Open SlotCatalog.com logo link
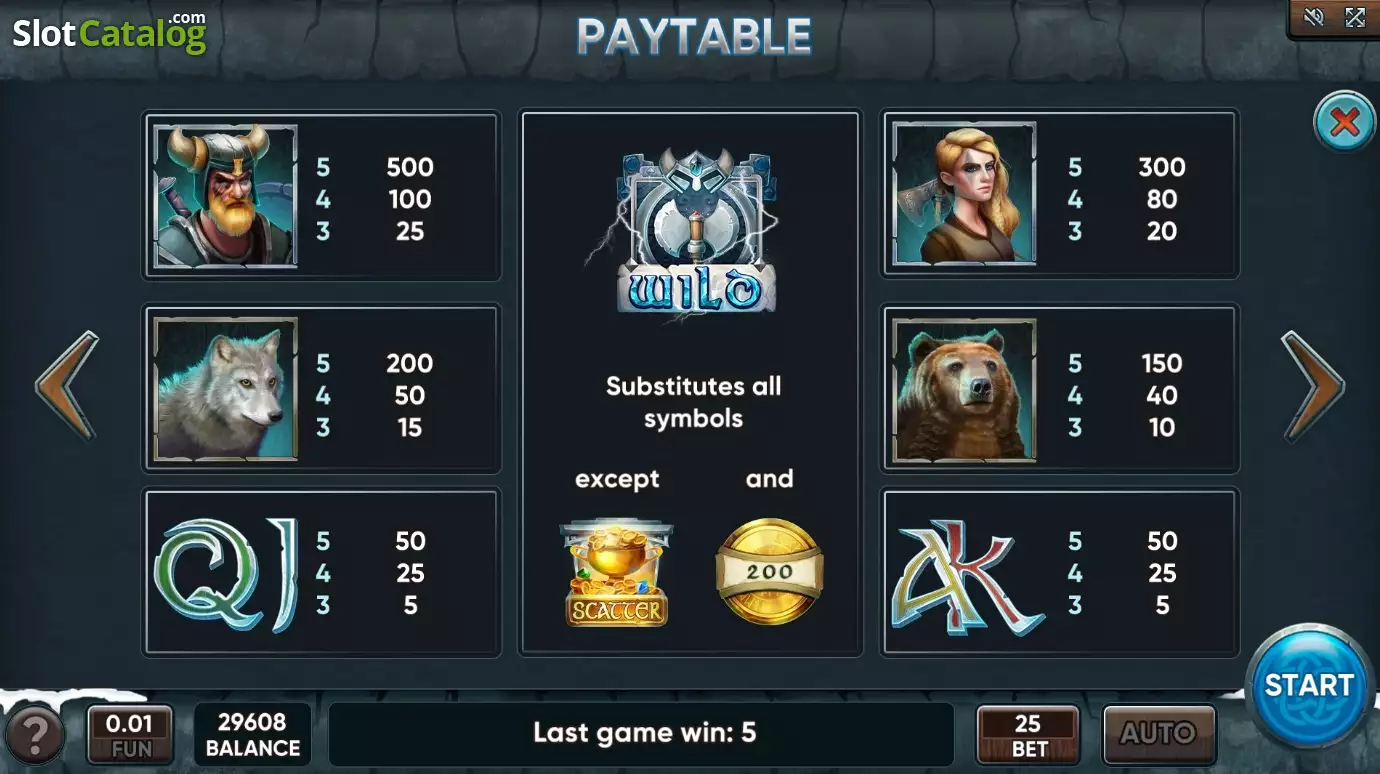This screenshot has width=1380, height=774. 110,33
